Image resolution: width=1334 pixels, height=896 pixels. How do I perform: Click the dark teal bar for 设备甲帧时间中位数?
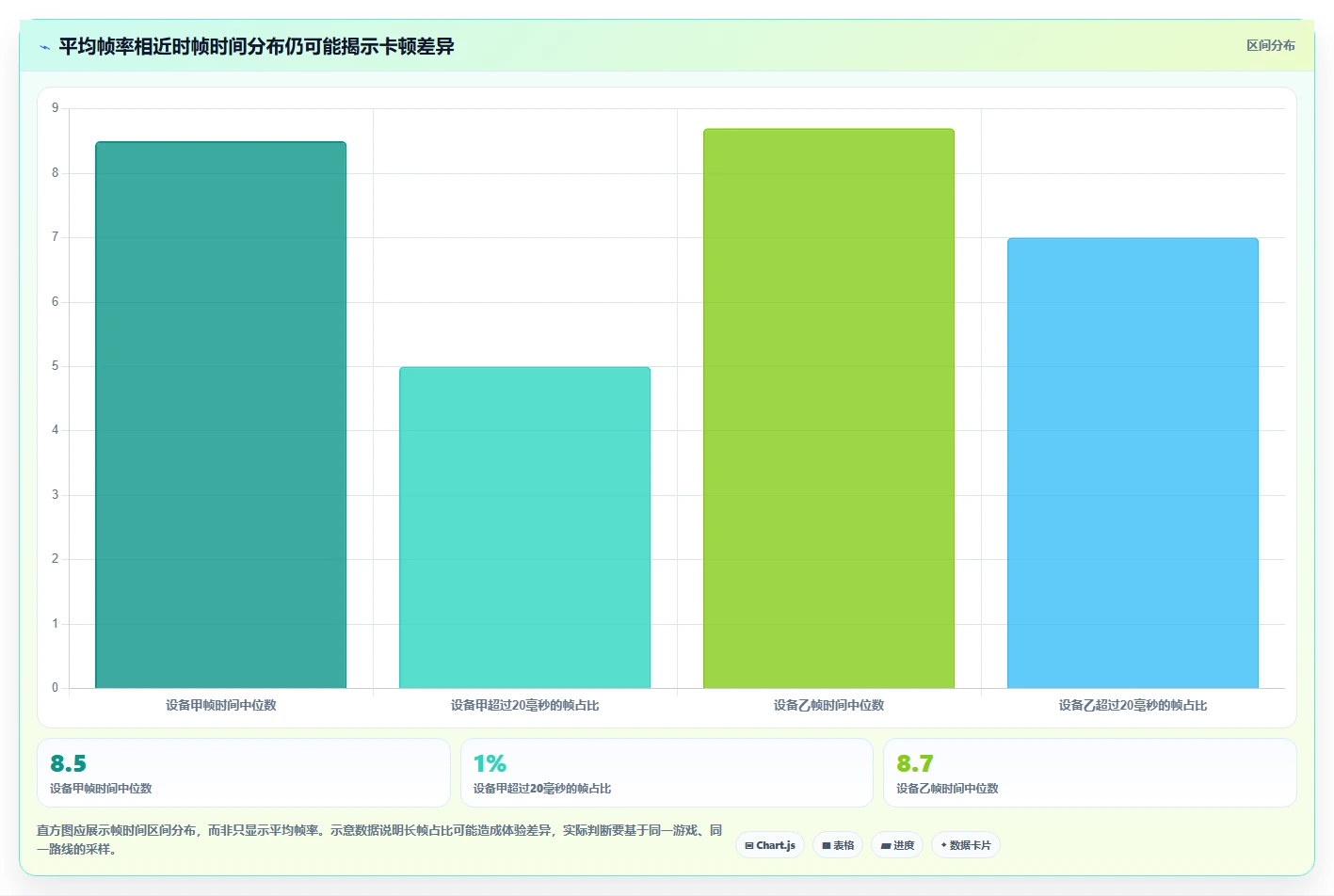[x=221, y=415]
